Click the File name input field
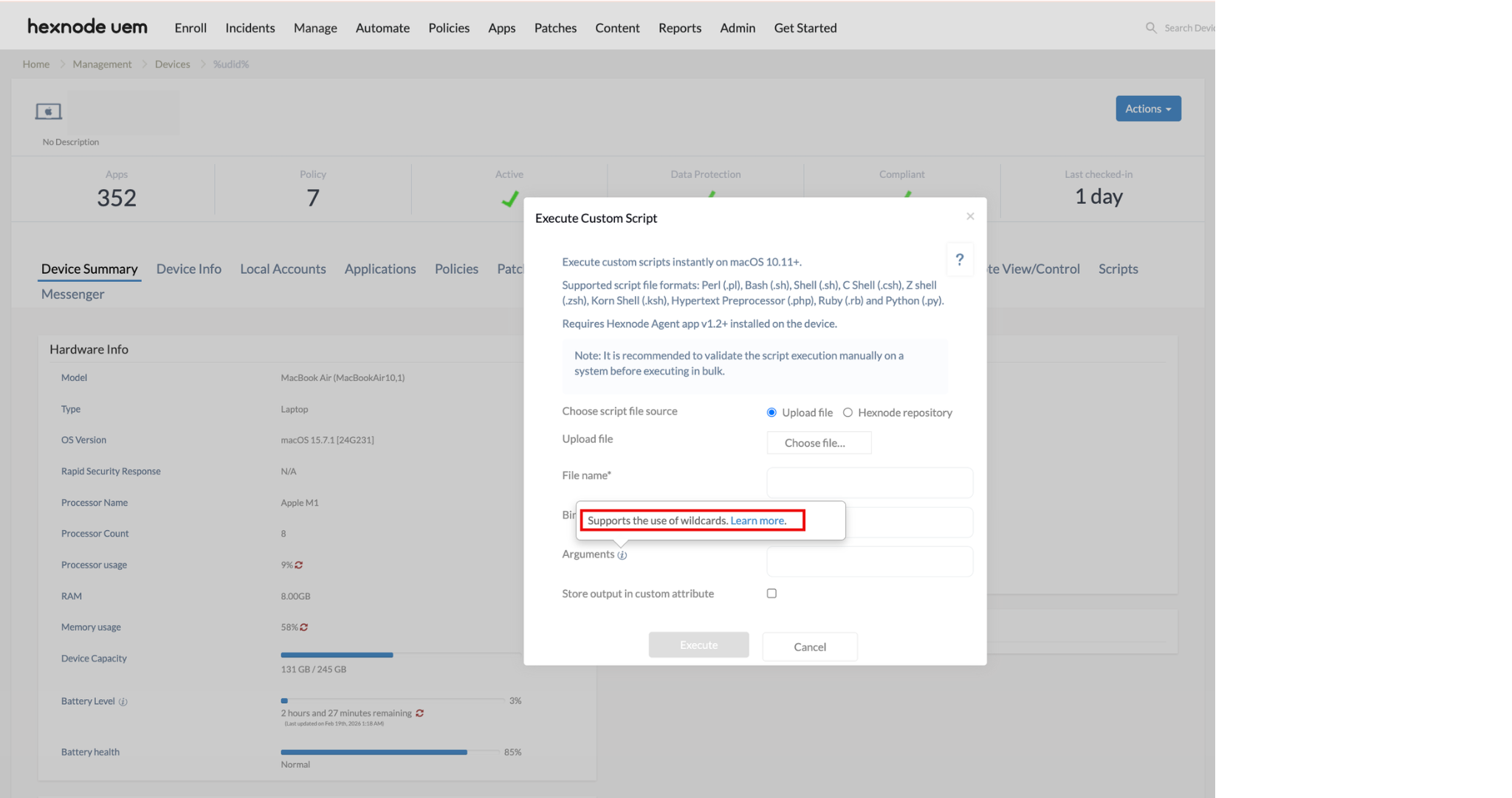Image resolution: width=1512 pixels, height=798 pixels. click(x=870, y=483)
